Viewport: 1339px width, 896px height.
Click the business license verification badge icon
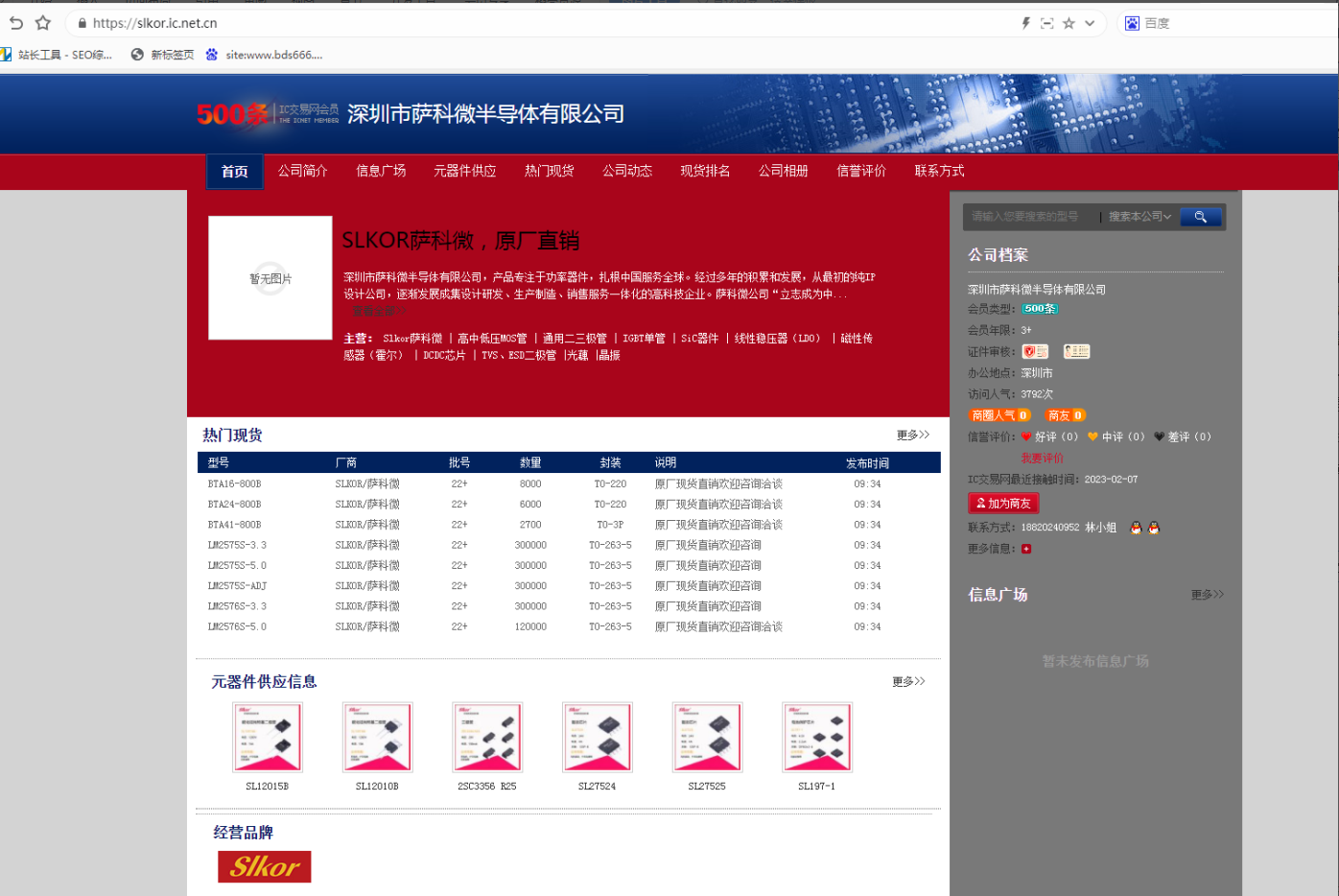(1034, 352)
